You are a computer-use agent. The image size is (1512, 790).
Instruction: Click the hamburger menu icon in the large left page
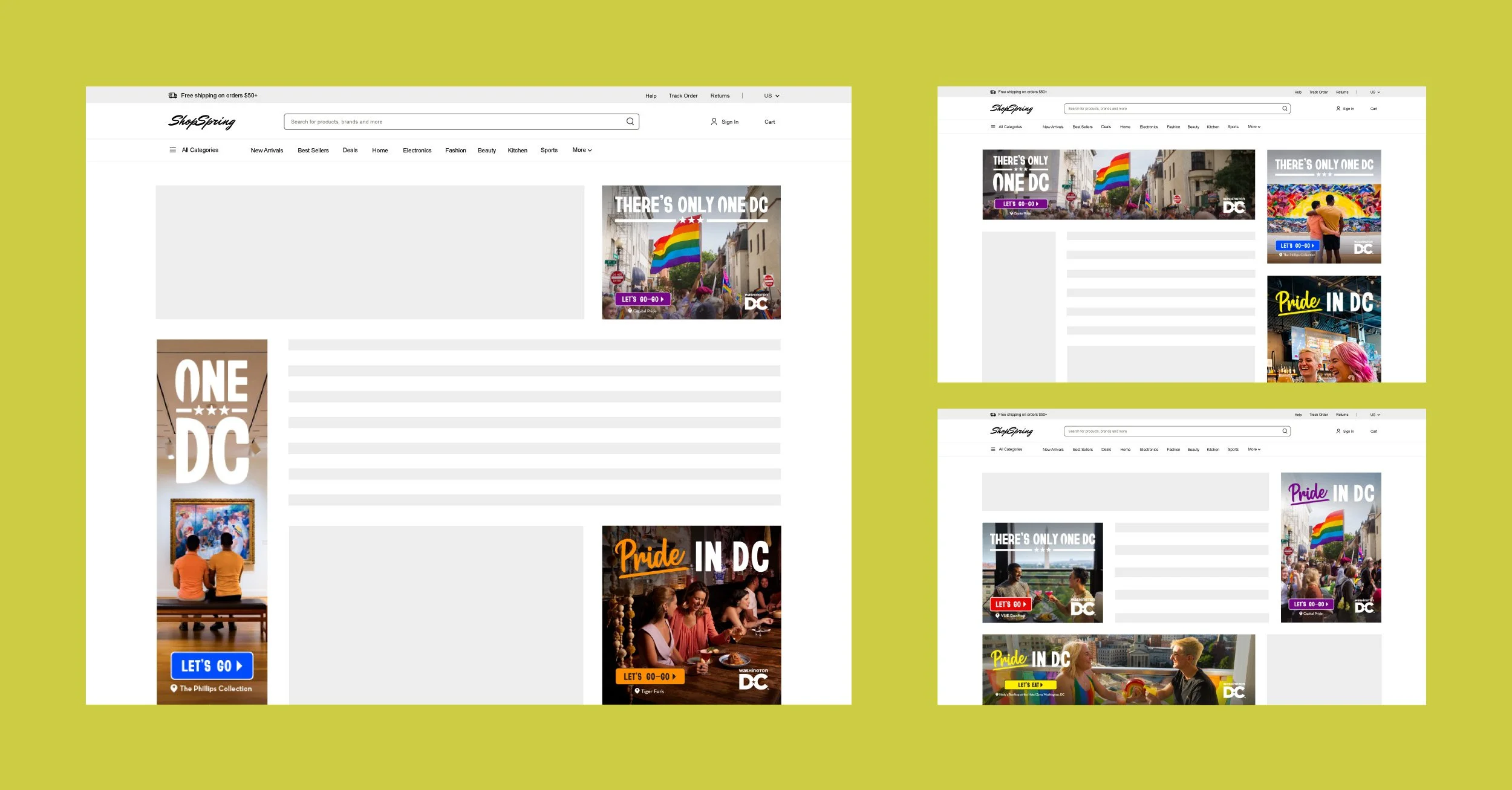tap(173, 150)
